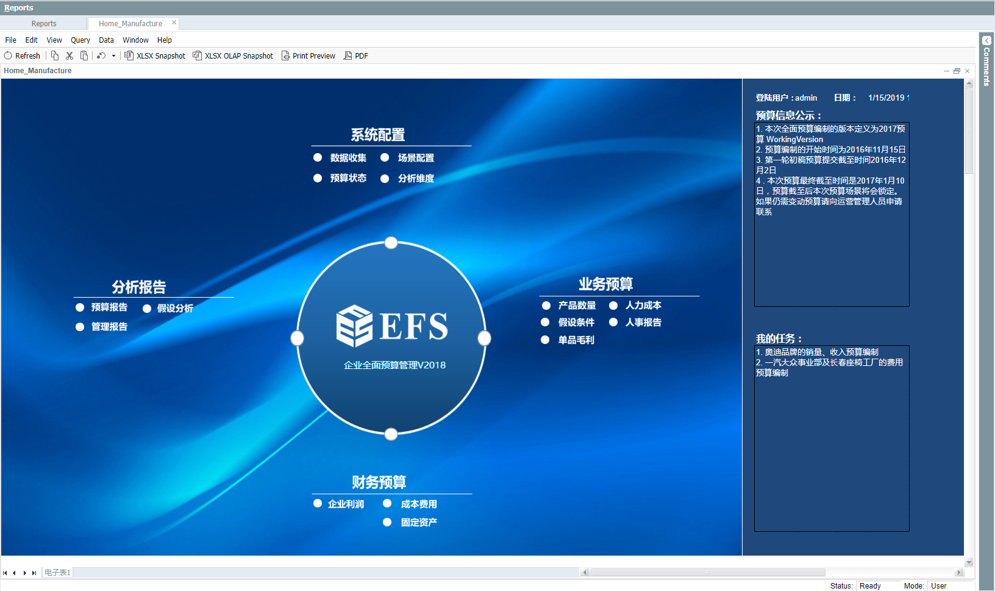Click the 分析报告 section heading
The width and height of the screenshot is (995, 591).
click(x=139, y=287)
